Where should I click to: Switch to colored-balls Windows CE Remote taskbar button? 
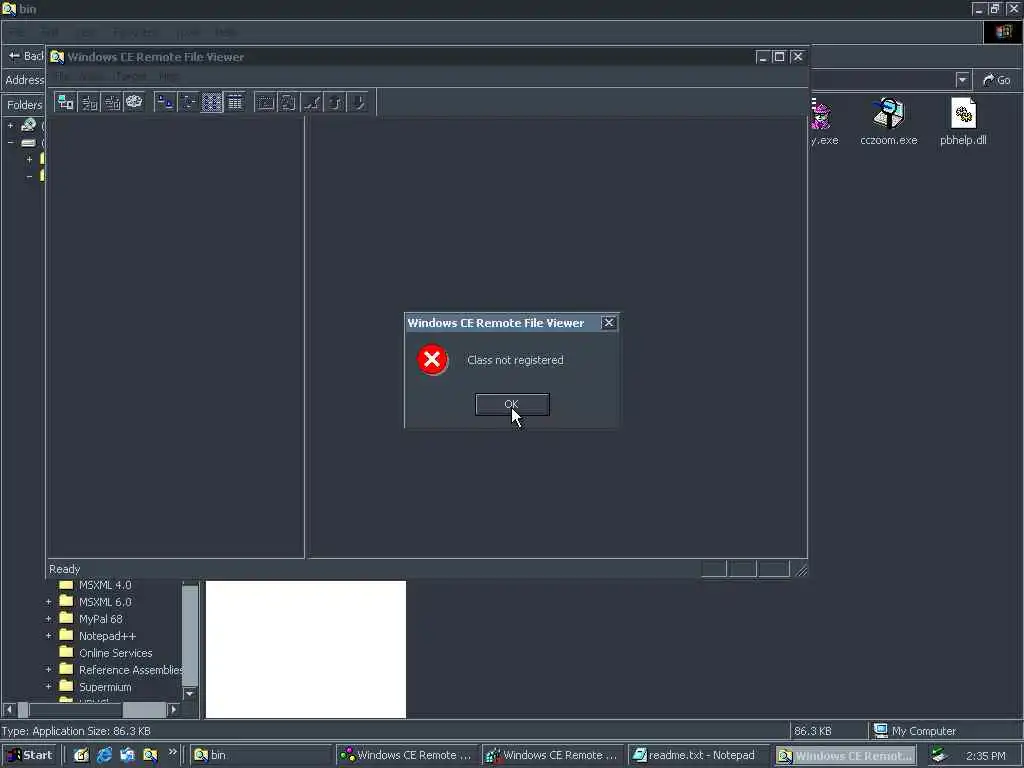(407, 756)
